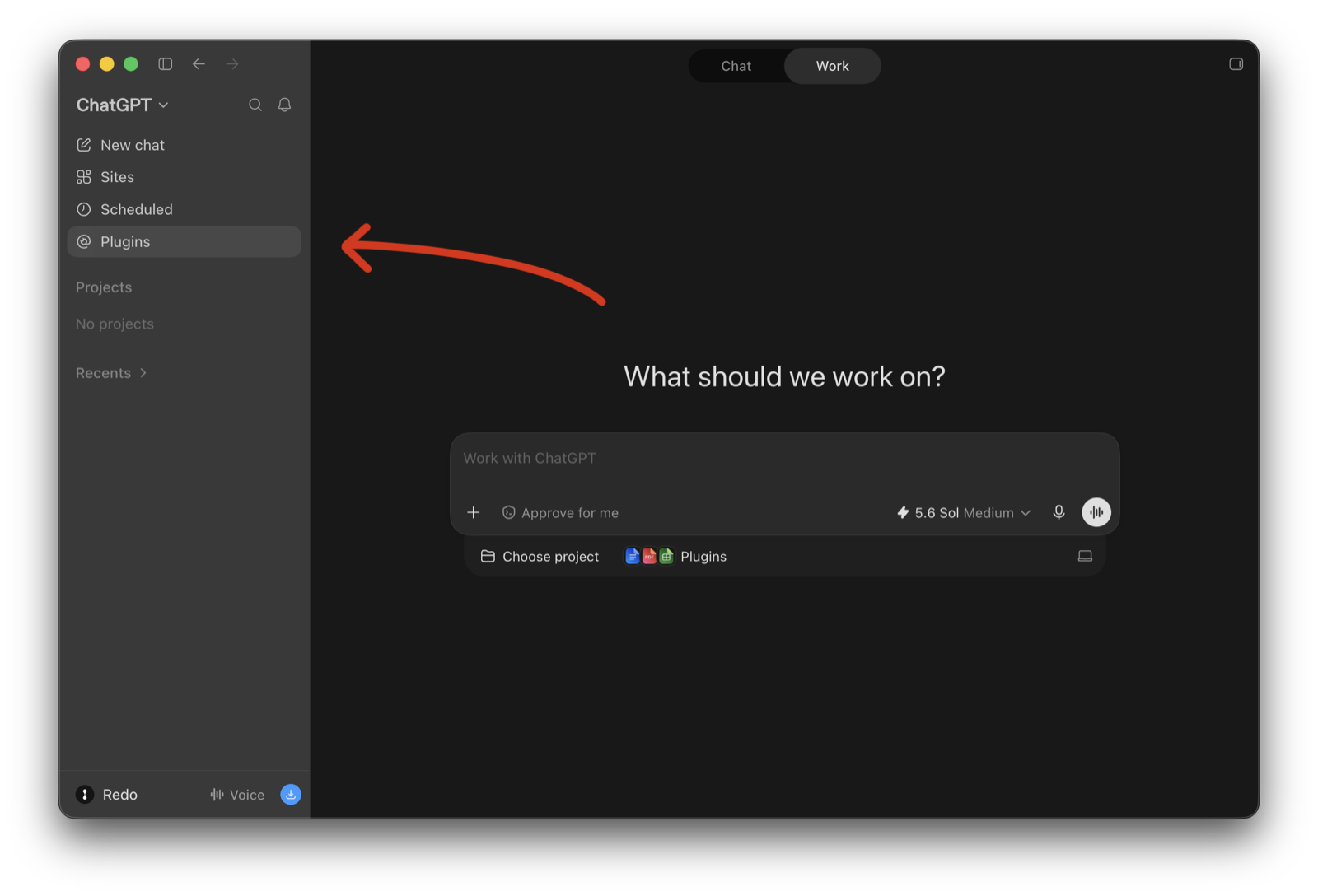Screen dimensions: 1318x896
Task: Start a New chat from sidebar
Action: [x=185, y=145]
